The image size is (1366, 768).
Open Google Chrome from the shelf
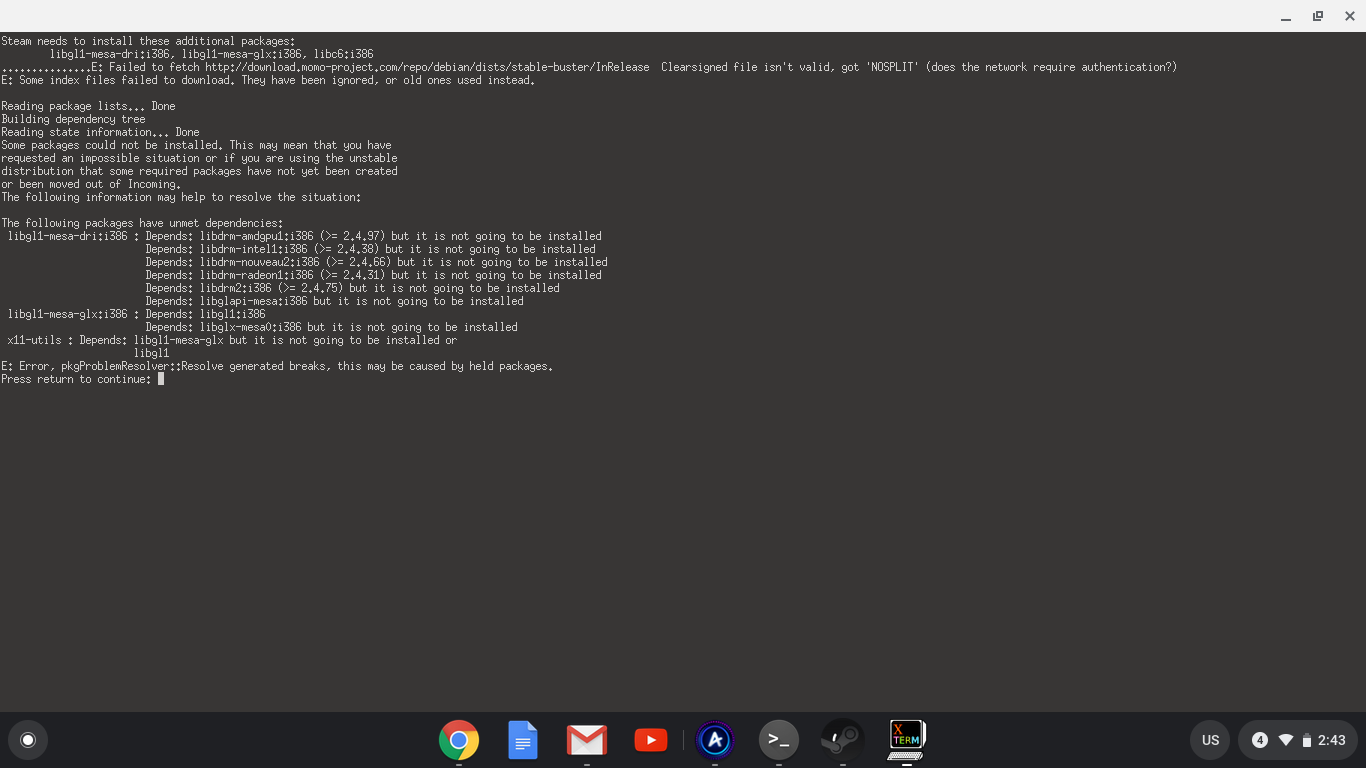point(459,740)
